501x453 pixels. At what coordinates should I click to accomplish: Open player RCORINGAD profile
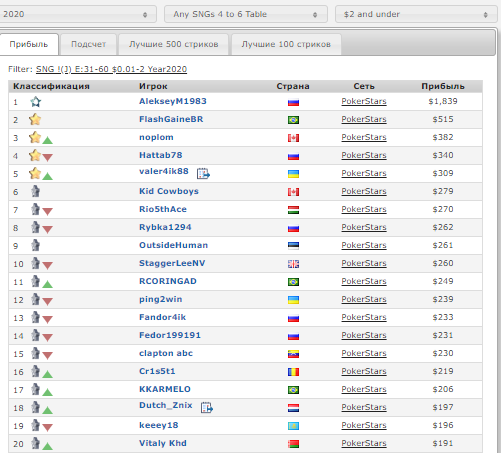tap(168, 281)
